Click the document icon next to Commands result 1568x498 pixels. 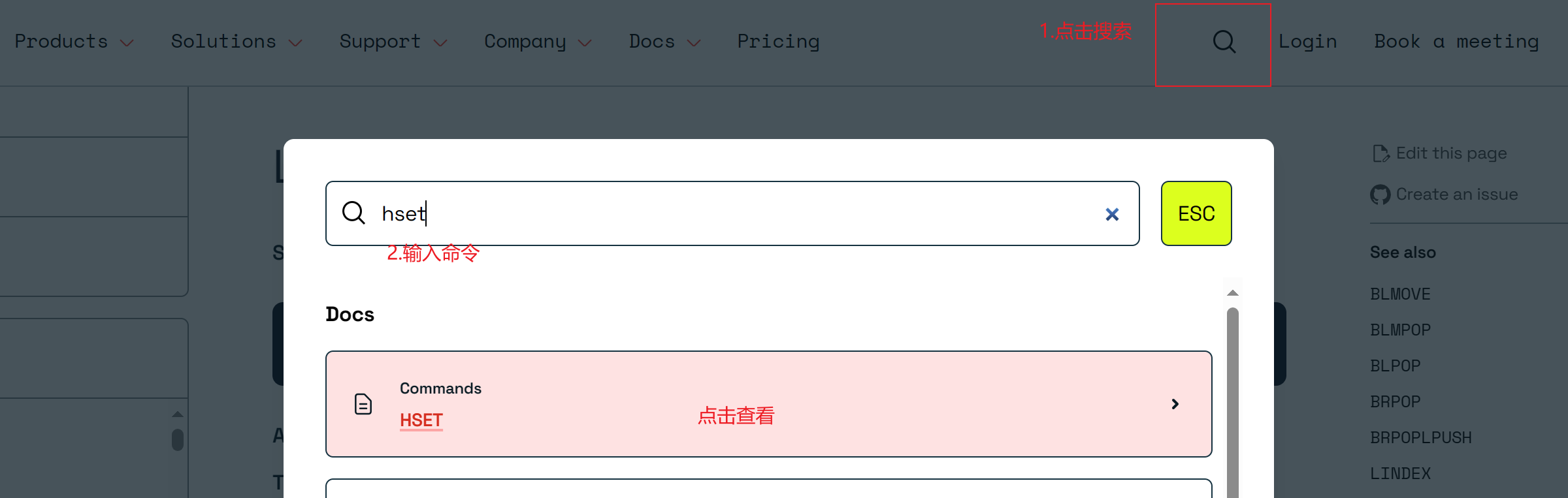pos(363,404)
